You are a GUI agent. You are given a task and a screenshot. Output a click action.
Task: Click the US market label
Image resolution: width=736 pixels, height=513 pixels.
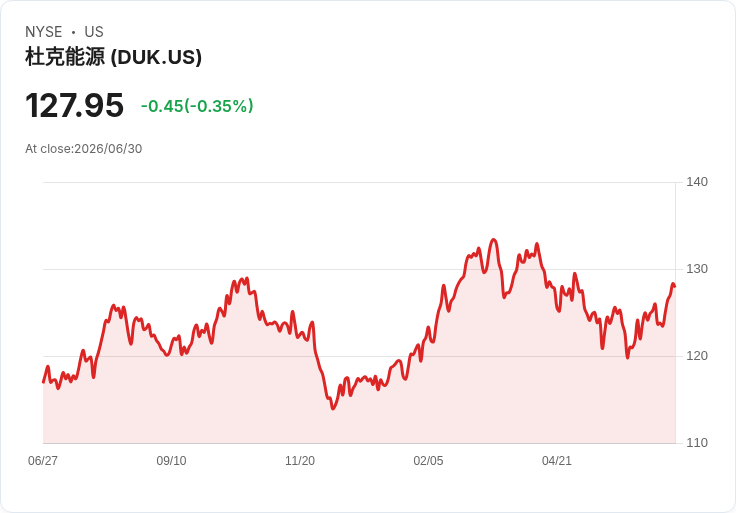94,31
